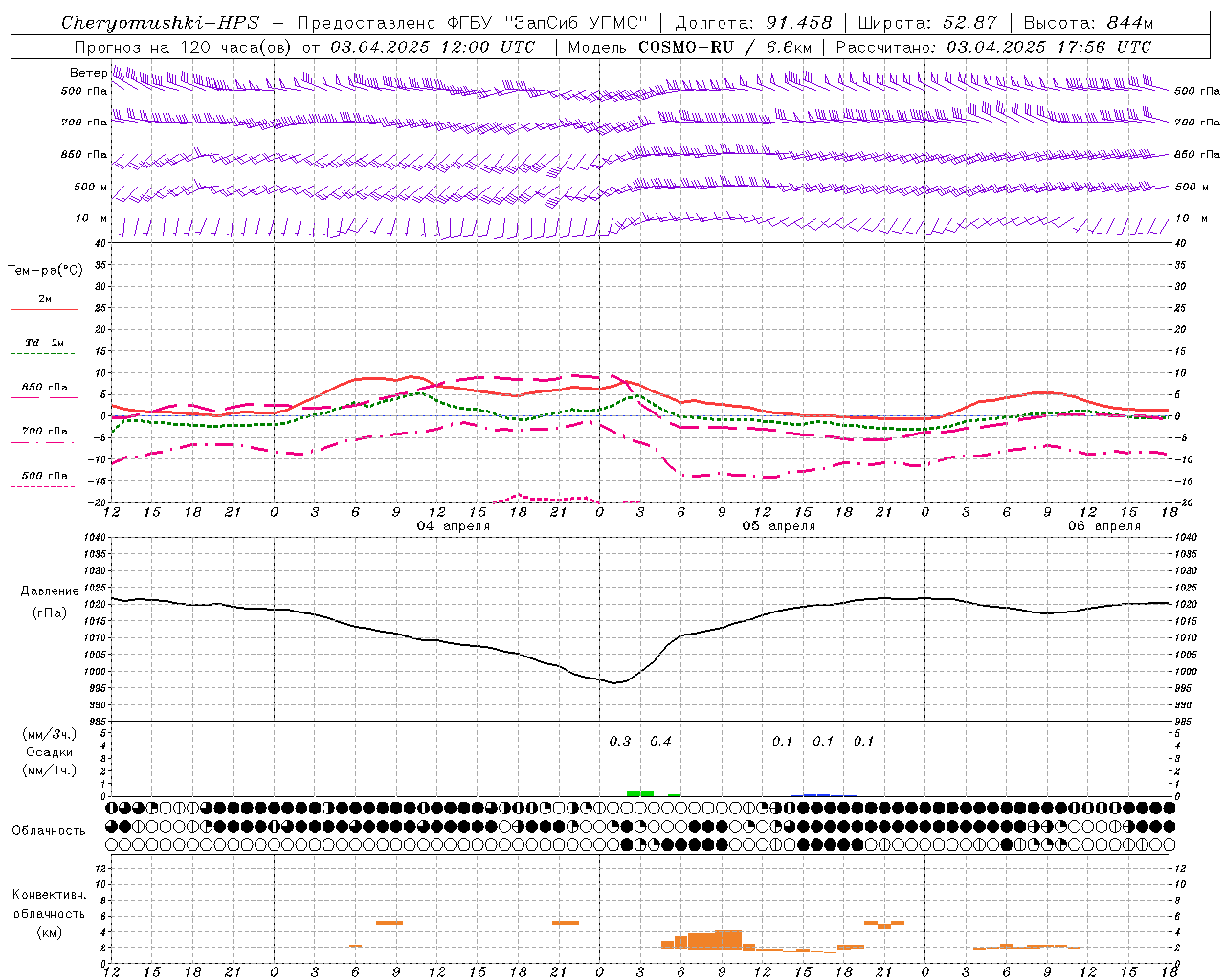The height and width of the screenshot is (980, 1225).
Task: Click the dash-dot line sample under 700 гПа legend
Action: [x=42, y=442]
